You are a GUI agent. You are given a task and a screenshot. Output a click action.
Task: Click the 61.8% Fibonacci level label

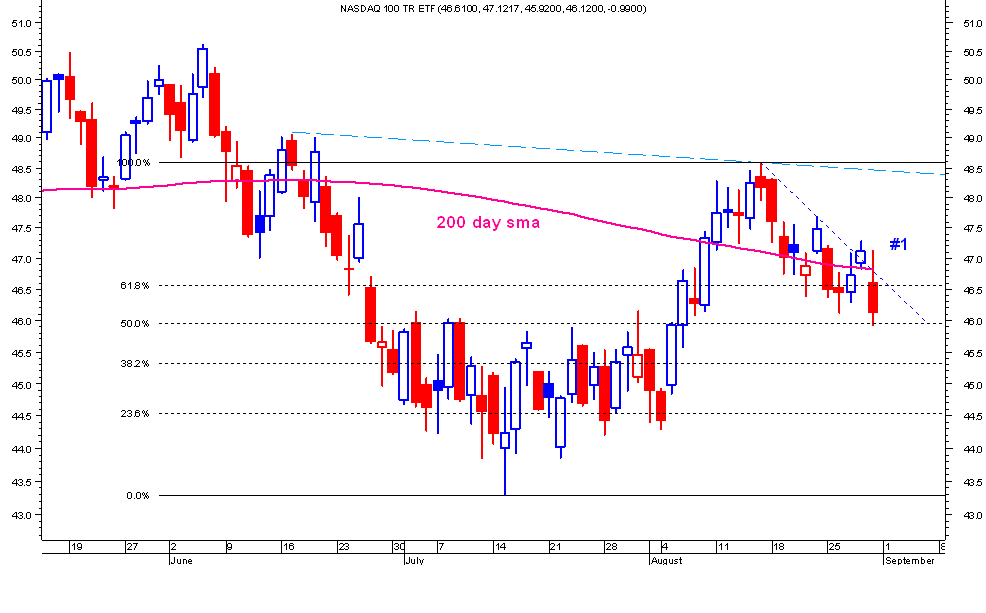pos(135,285)
